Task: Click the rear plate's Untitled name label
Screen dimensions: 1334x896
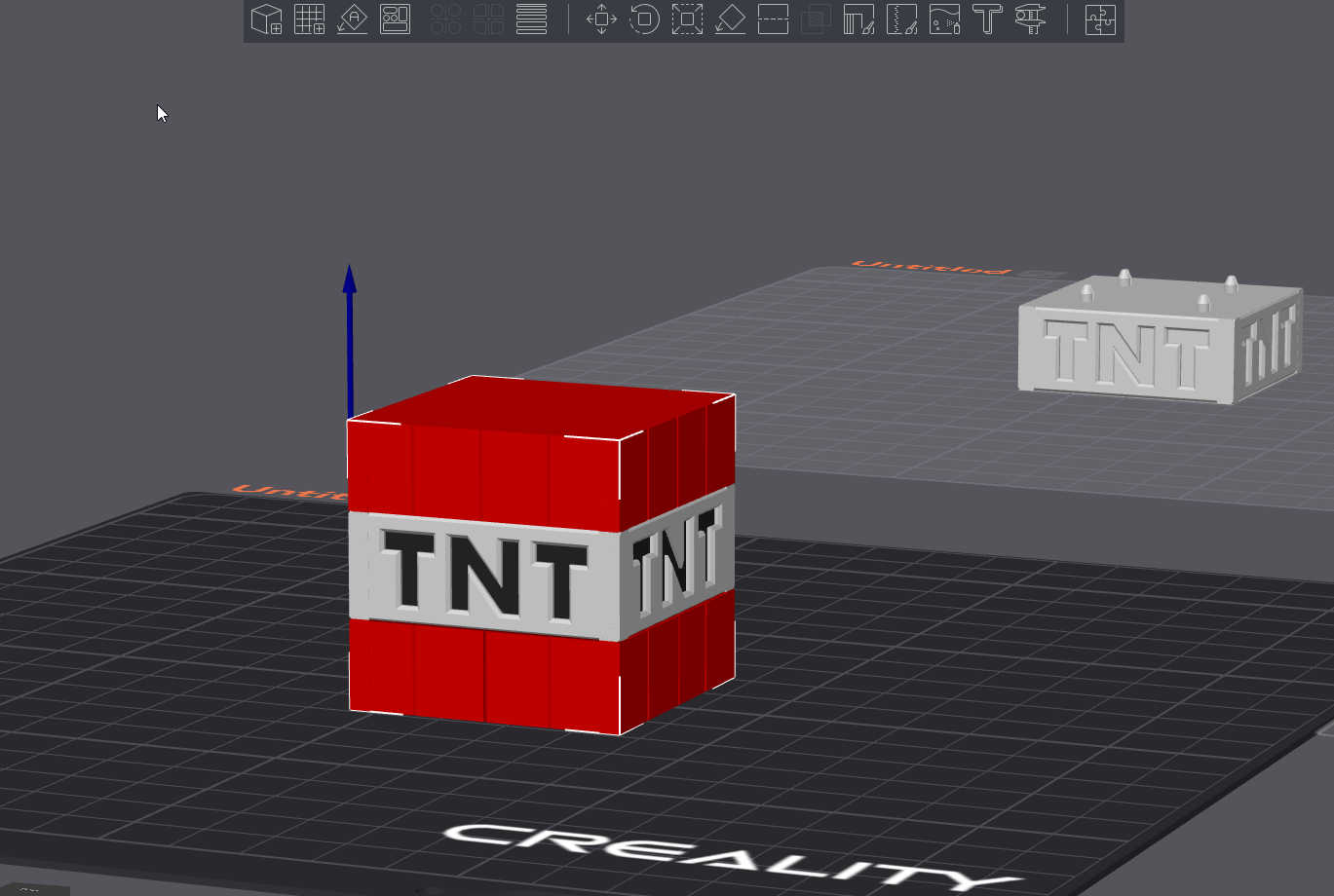Action: [932, 267]
